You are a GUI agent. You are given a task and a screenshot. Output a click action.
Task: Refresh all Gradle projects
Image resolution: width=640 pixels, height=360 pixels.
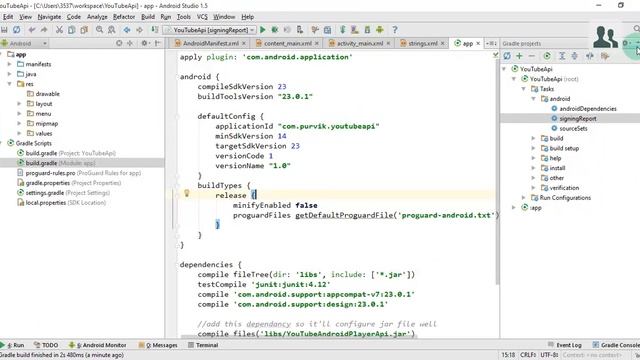pos(507,56)
